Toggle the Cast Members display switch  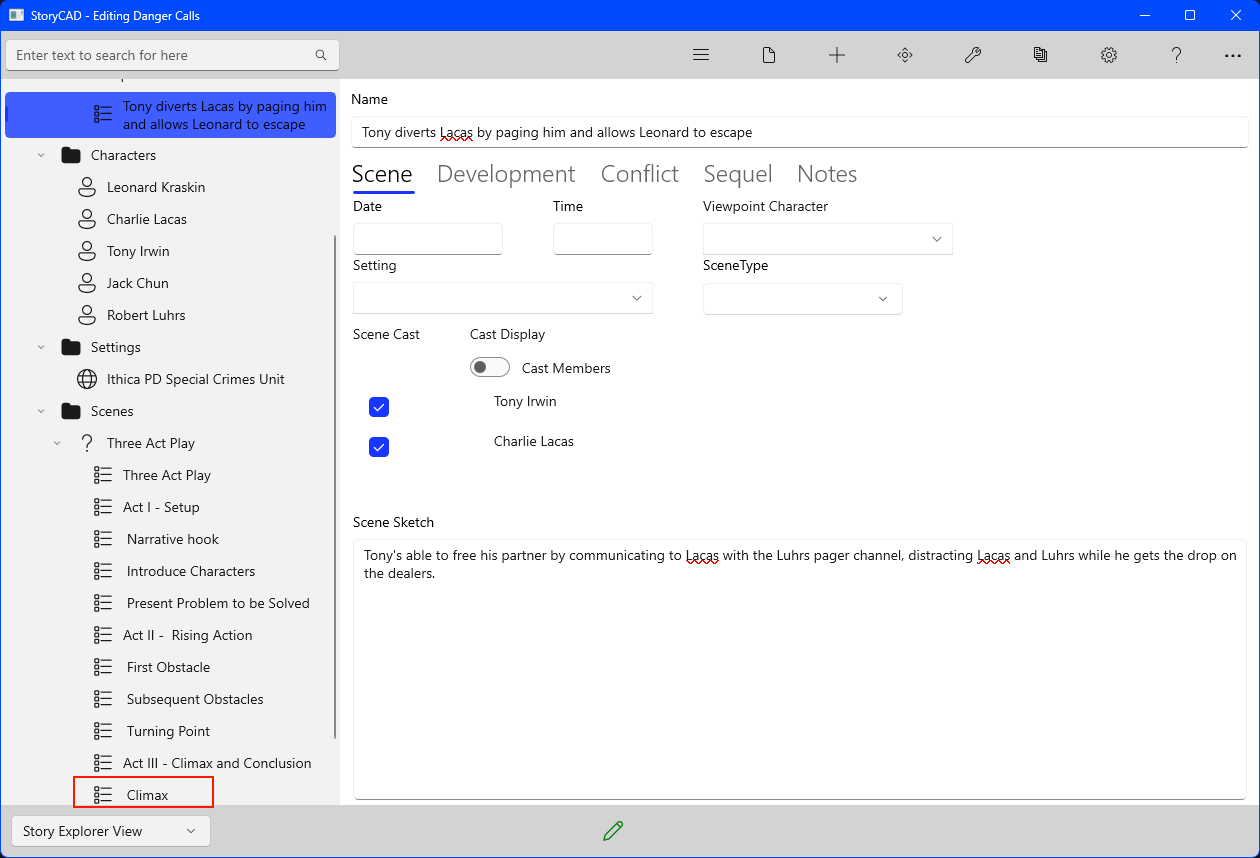(x=490, y=368)
